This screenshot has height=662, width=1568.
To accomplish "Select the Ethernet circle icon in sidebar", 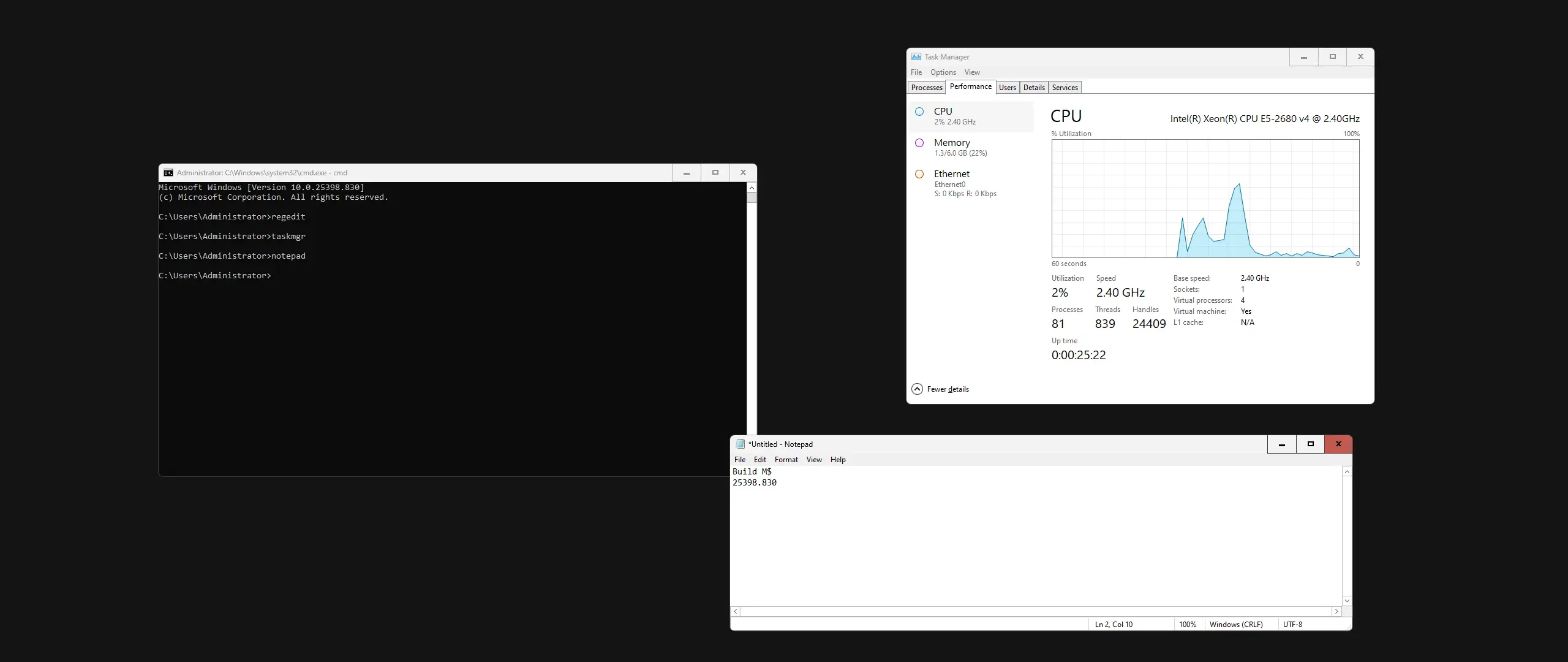I will coord(919,174).
